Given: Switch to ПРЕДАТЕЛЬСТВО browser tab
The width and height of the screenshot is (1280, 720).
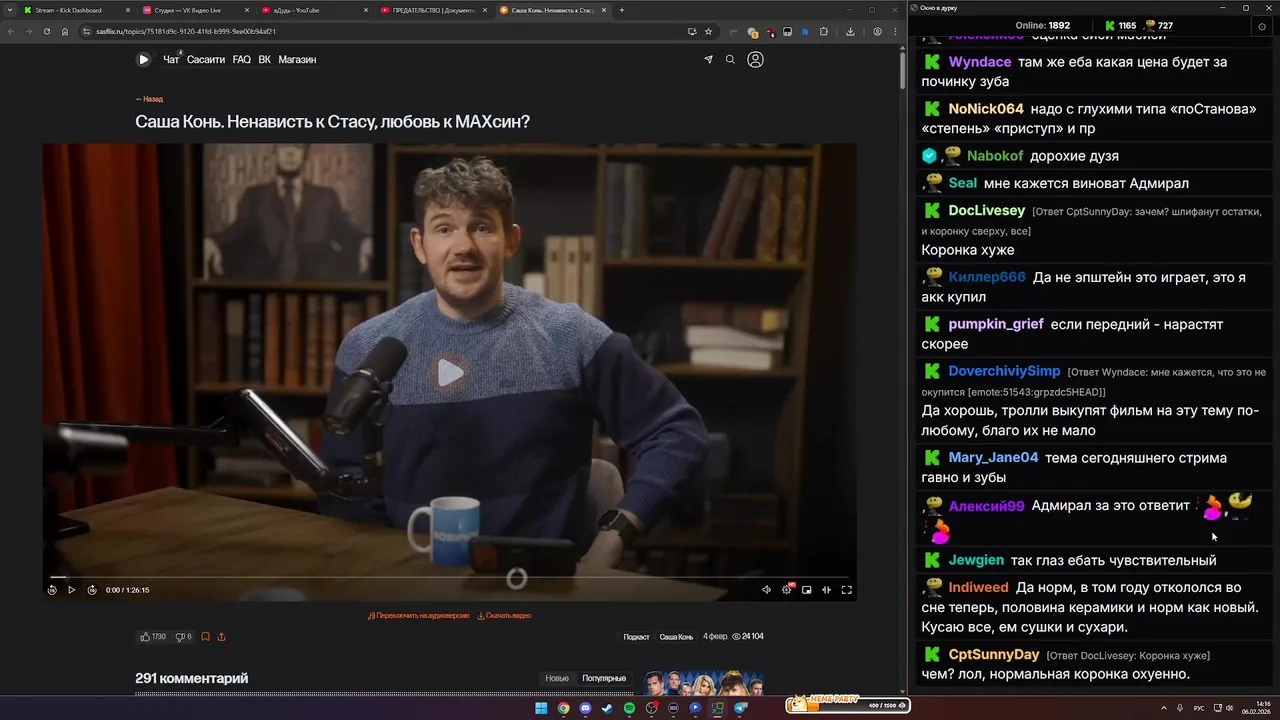Looking at the screenshot, I should [x=434, y=10].
